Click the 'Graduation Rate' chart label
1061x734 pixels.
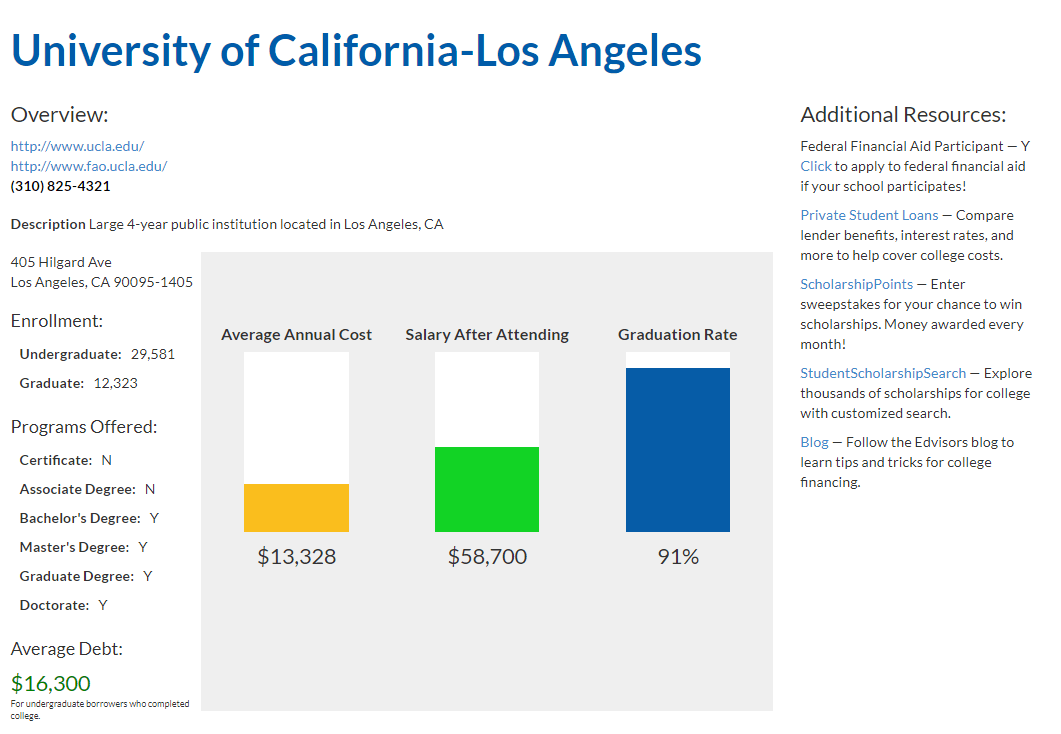pos(677,335)
